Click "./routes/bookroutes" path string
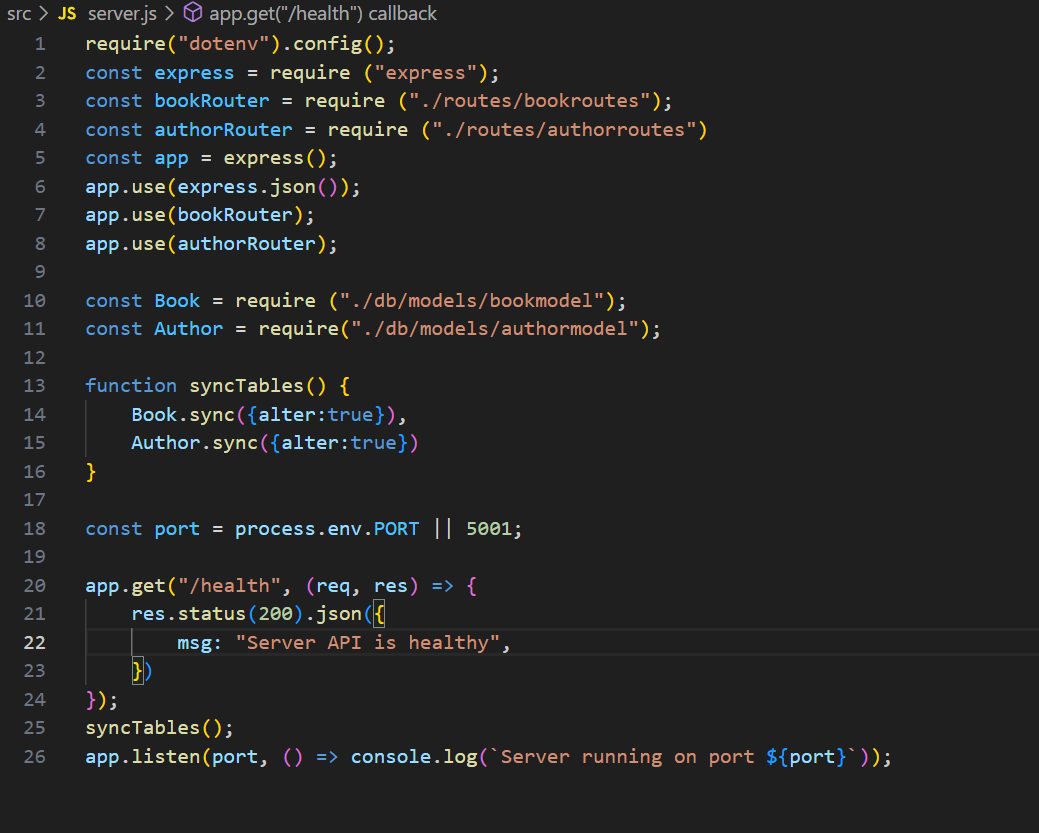 point(529,101)
